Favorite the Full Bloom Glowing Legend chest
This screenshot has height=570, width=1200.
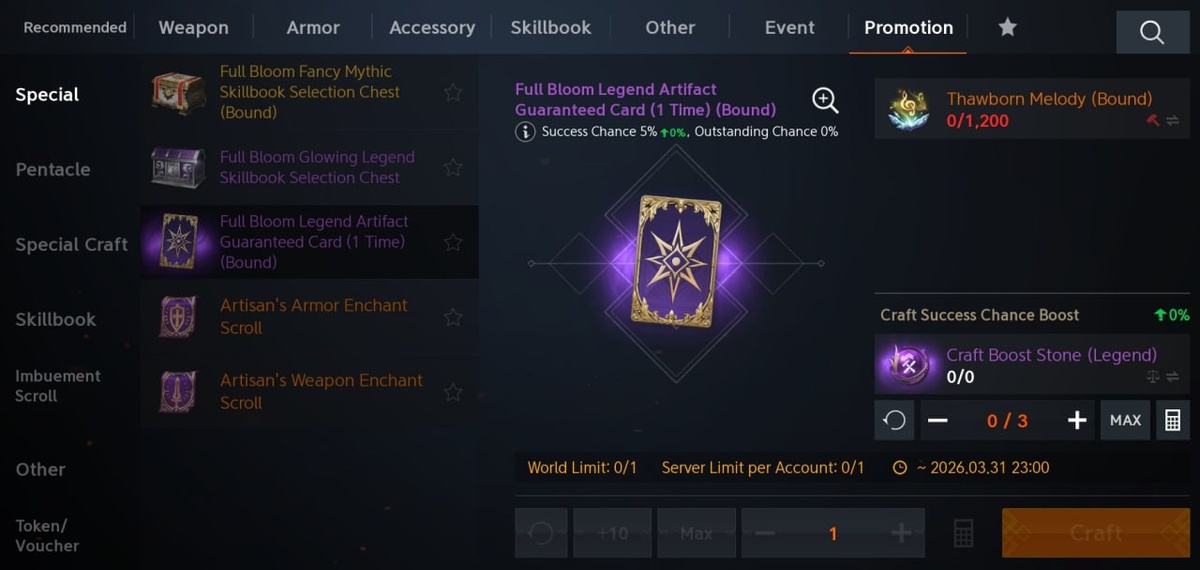click(453, 167)
